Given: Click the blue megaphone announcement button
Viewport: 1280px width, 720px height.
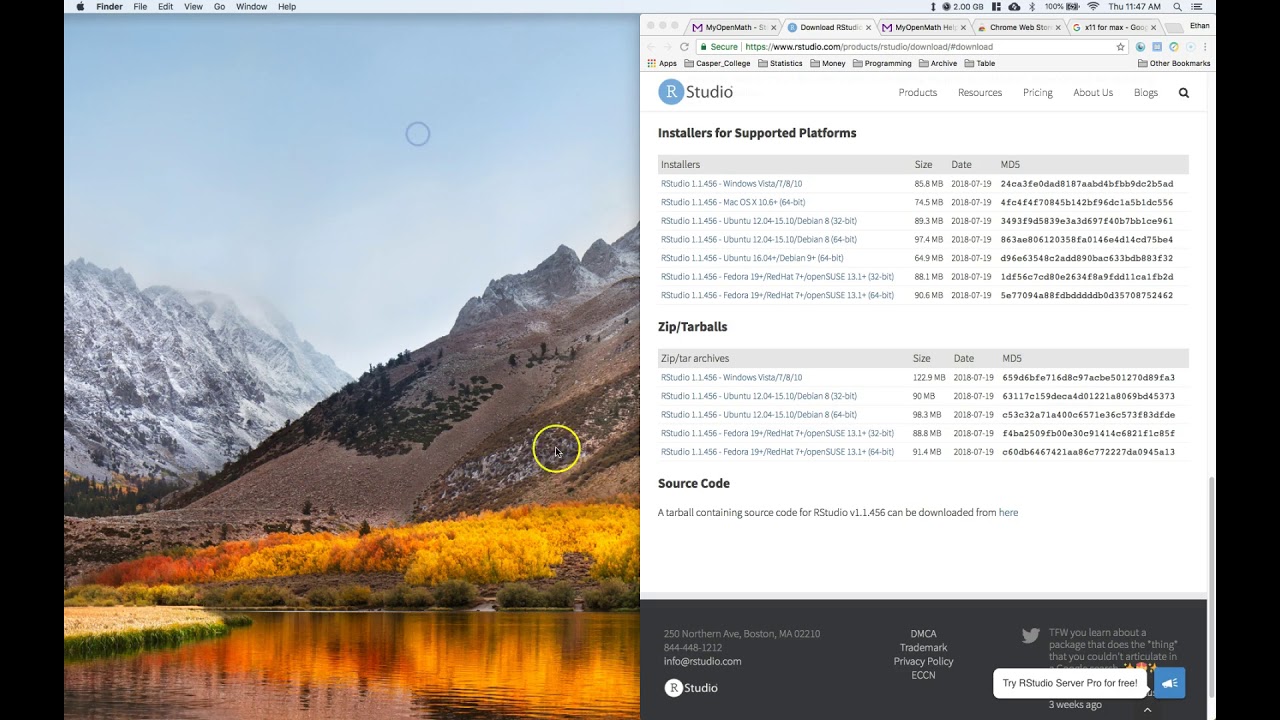Looking at the screenshot, I should pyautogui.click(x=1169, y=684).
